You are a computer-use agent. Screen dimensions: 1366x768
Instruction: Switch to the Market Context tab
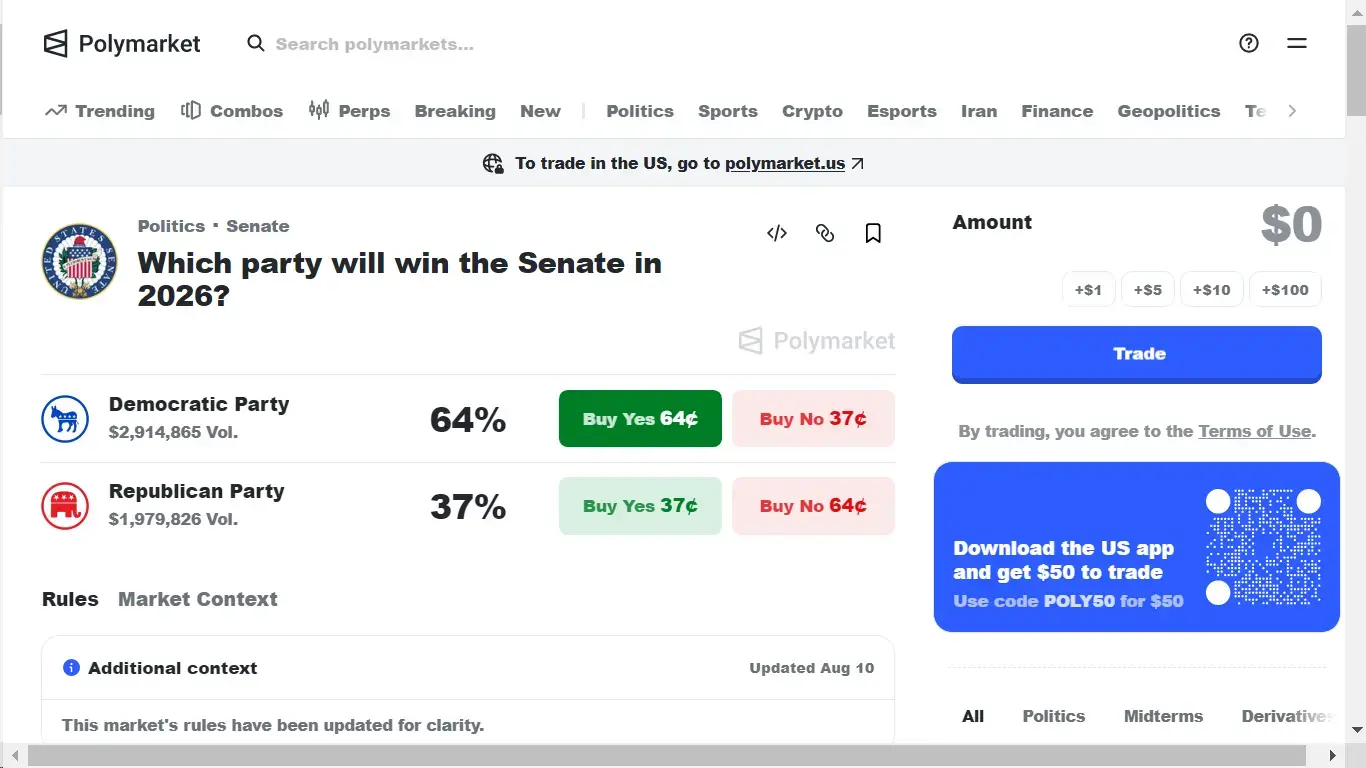pyautogui.click(x=198, y=599)
